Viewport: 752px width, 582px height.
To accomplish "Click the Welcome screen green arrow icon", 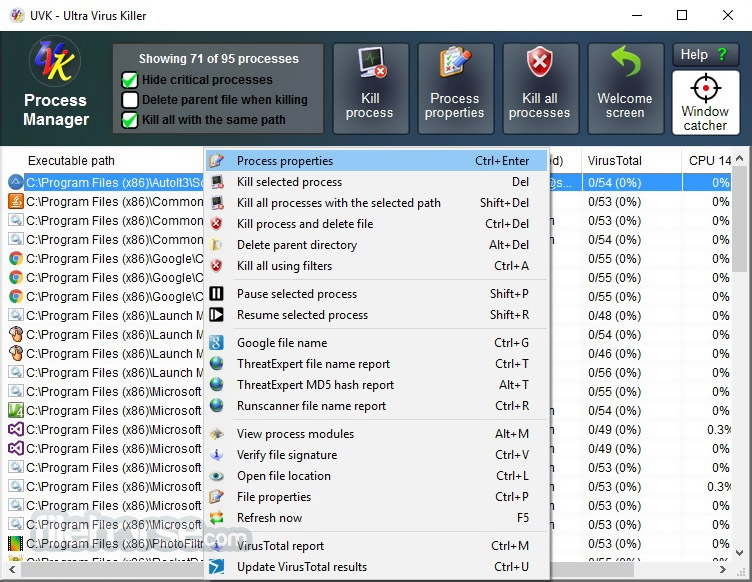I will click(x=626, y=61).
